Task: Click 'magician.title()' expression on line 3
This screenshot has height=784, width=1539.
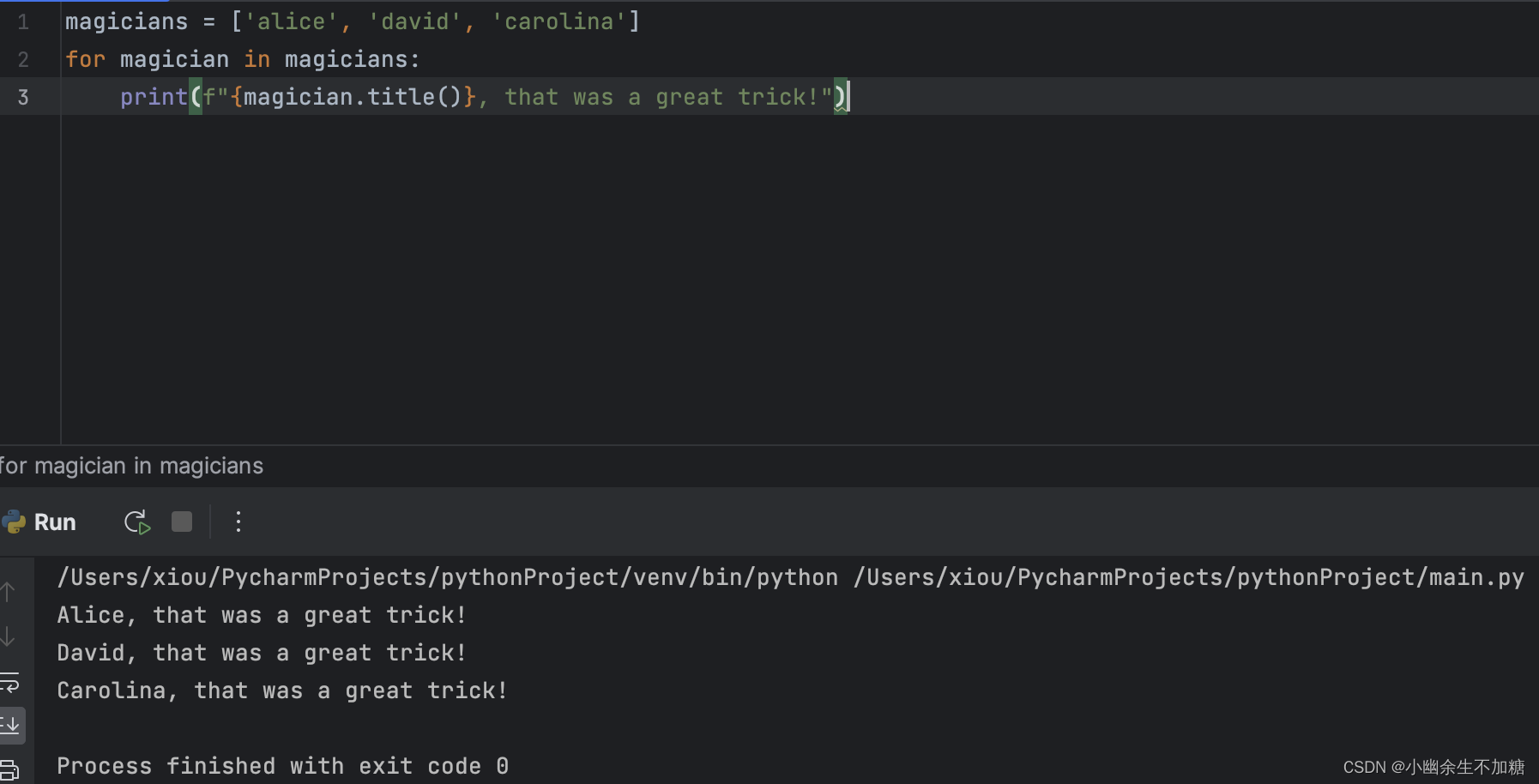Action: (353, 97)
